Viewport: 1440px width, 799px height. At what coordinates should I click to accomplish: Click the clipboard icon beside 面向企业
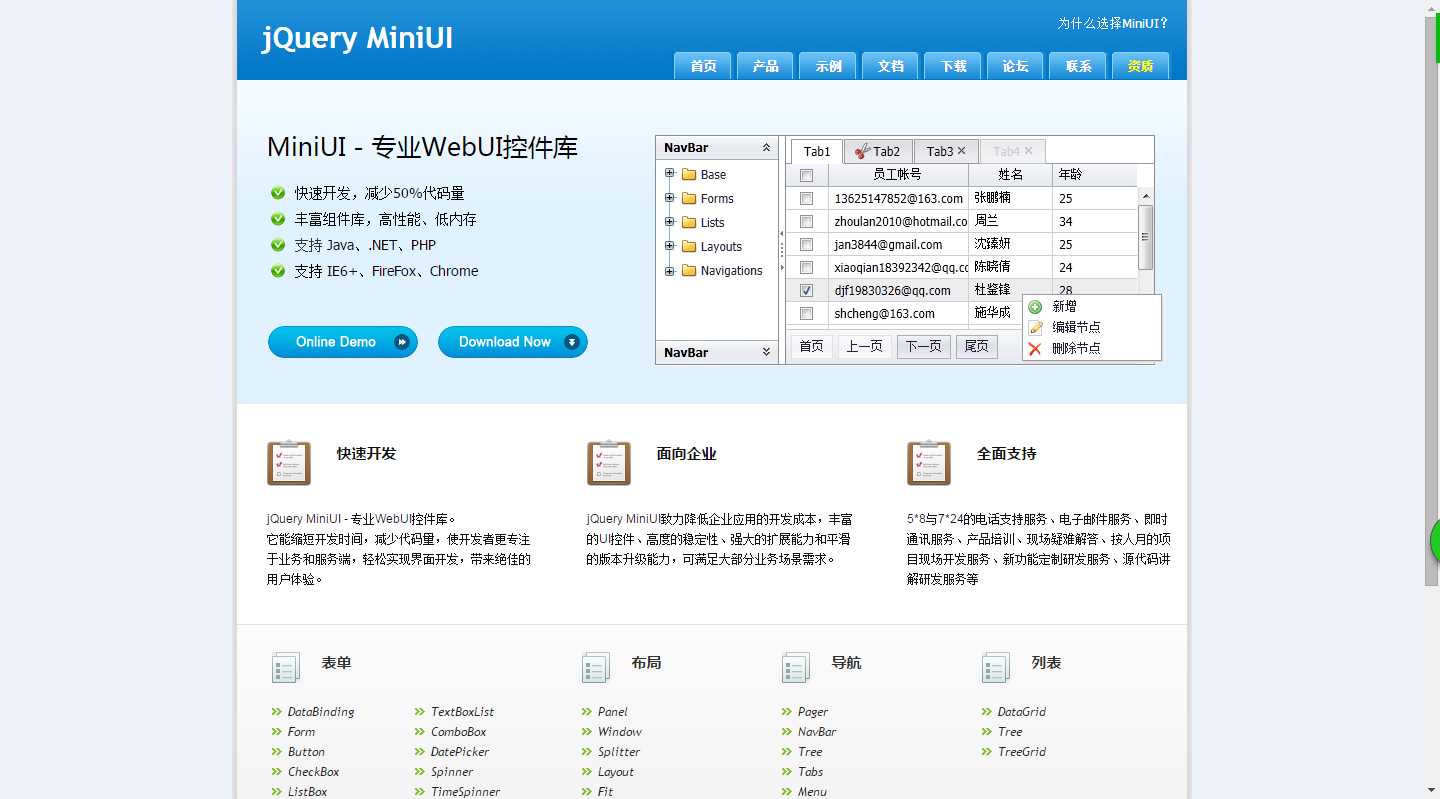(x=609, y=463)
